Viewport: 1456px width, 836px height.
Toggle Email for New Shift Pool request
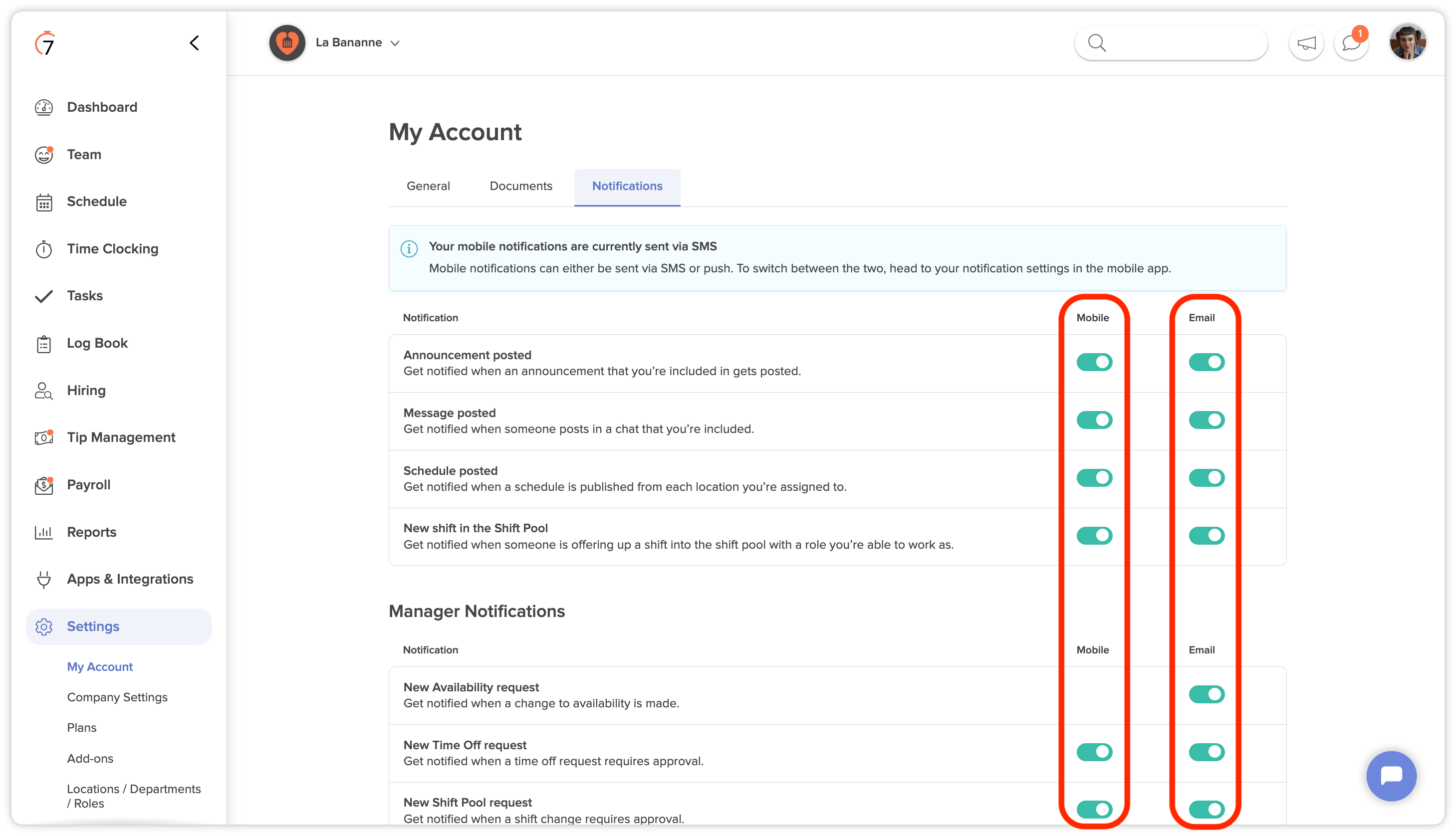click(x=1206, y=810)
